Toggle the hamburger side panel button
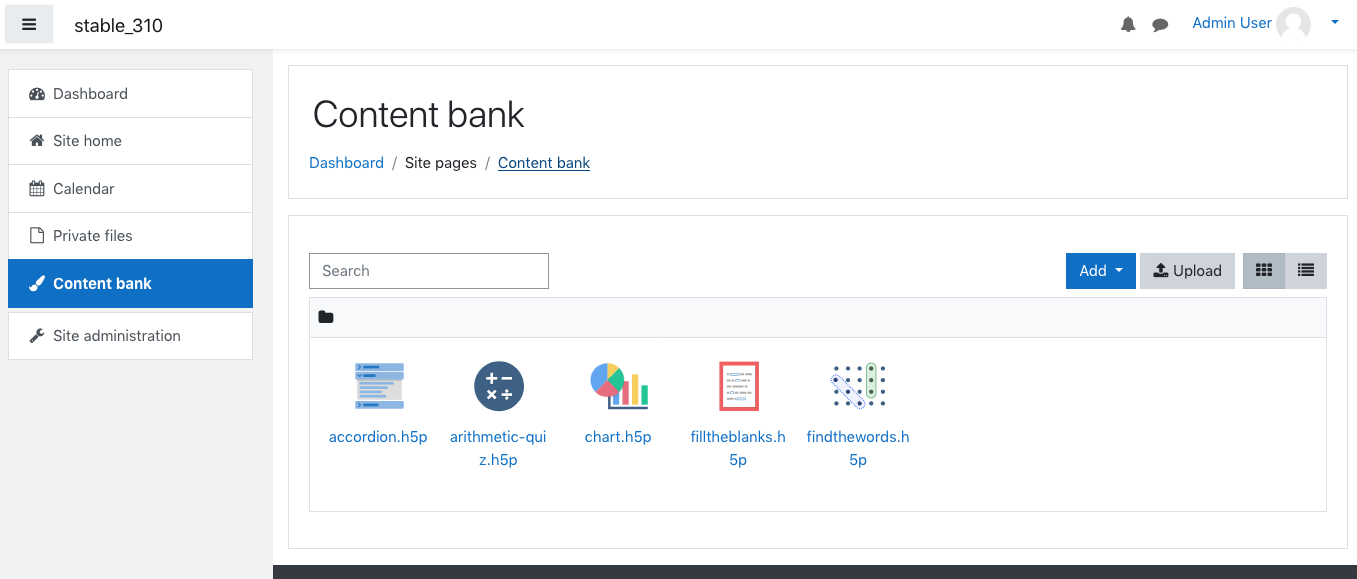The width and height of the screenshot is (1357, 579). coord(29,25)
